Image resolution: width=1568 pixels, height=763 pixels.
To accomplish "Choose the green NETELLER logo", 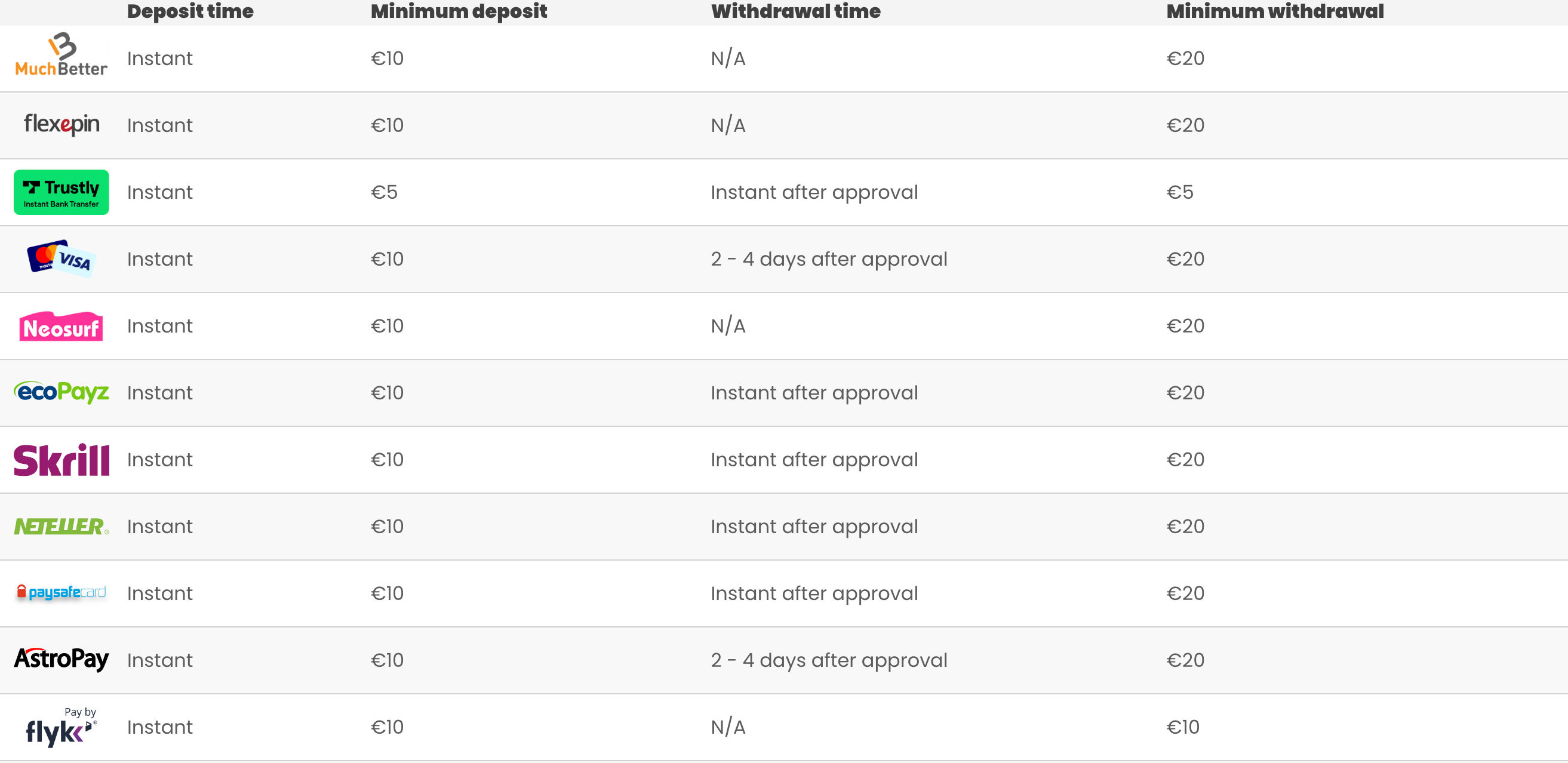I will point(62,527).
